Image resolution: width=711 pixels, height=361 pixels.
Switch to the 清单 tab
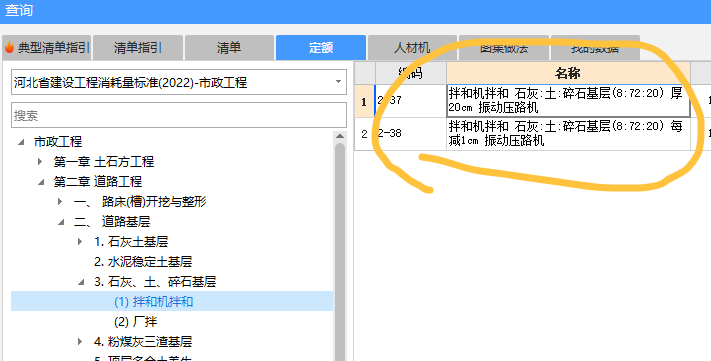(x=229, y=48)
